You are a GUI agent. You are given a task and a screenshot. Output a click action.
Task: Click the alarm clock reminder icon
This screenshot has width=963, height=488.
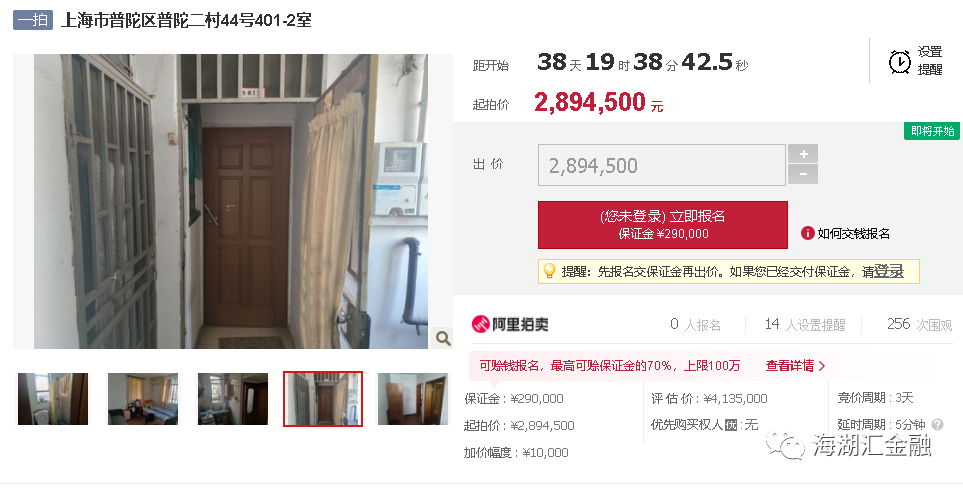900,61
